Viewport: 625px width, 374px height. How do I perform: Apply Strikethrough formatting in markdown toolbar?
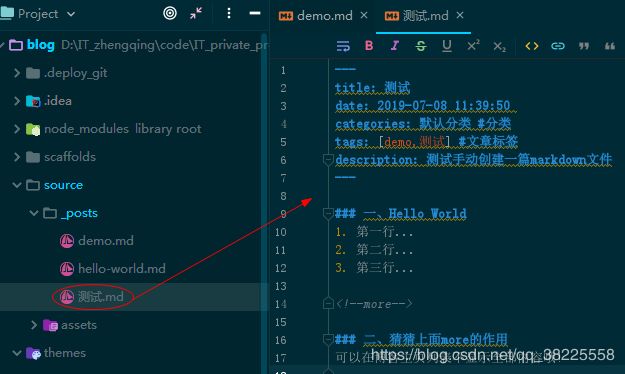click(x=421, y=46)
